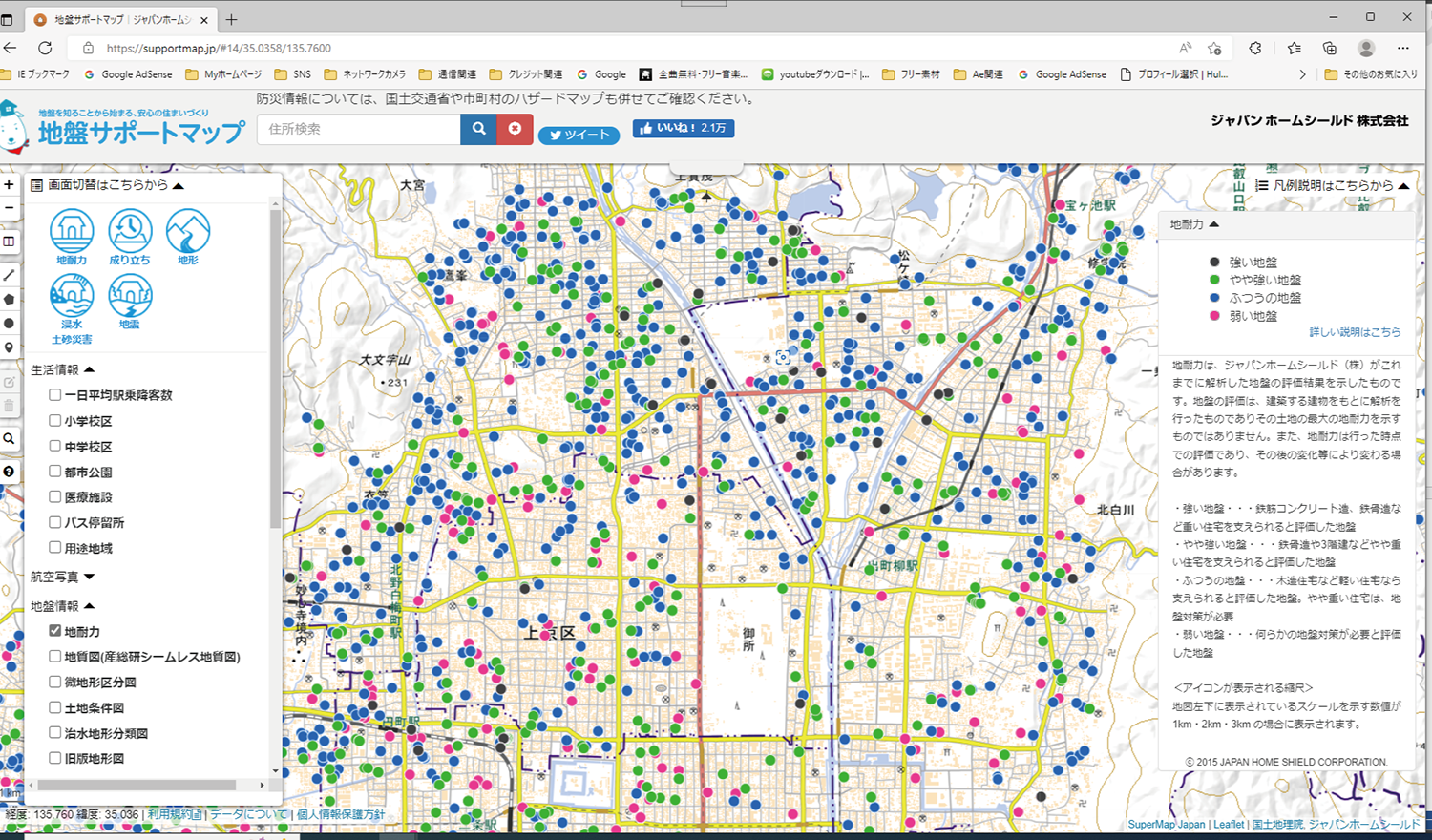Open the Google AdSense bookmark after IE ブックマーク

point(128,74)
